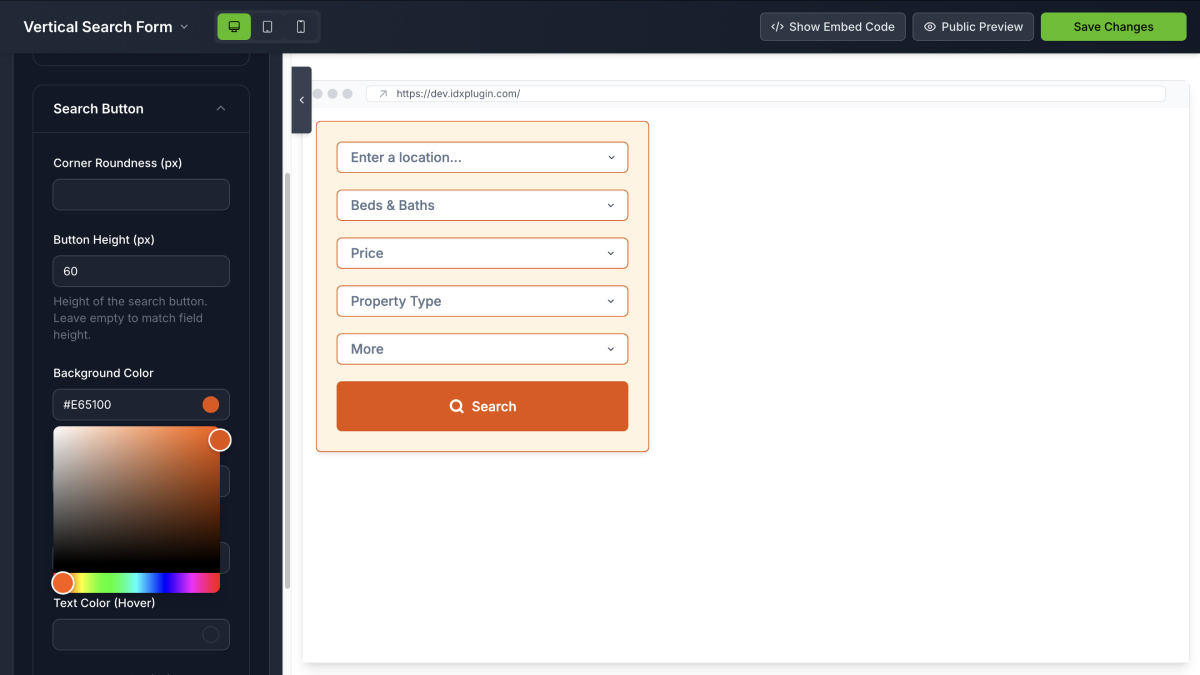The width and height of the screenshot is (1200, 675).
Task: Switch to tablet preview mode
Action: point(267,26)
